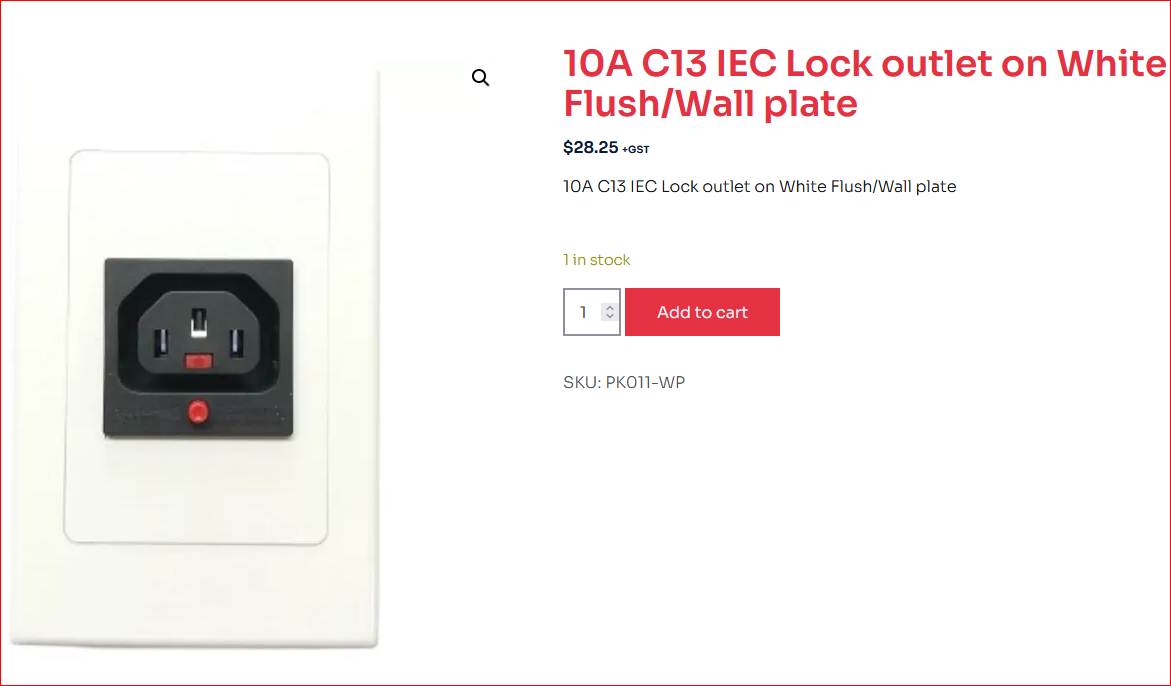The width and height of the screenshot is (1171, 686).
Task: Click the "SKU:" label text
Action: tap(582, 382)
